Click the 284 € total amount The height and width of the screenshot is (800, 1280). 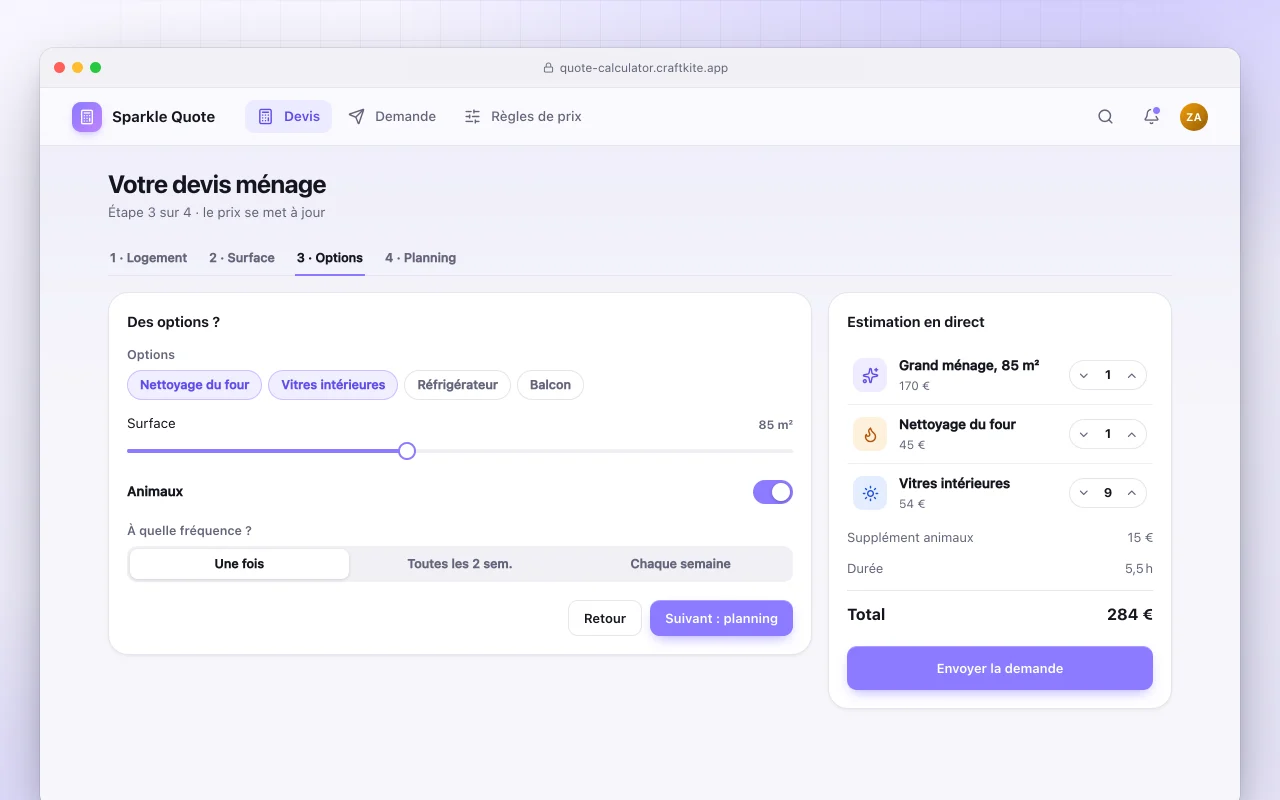pos(1130,614)
